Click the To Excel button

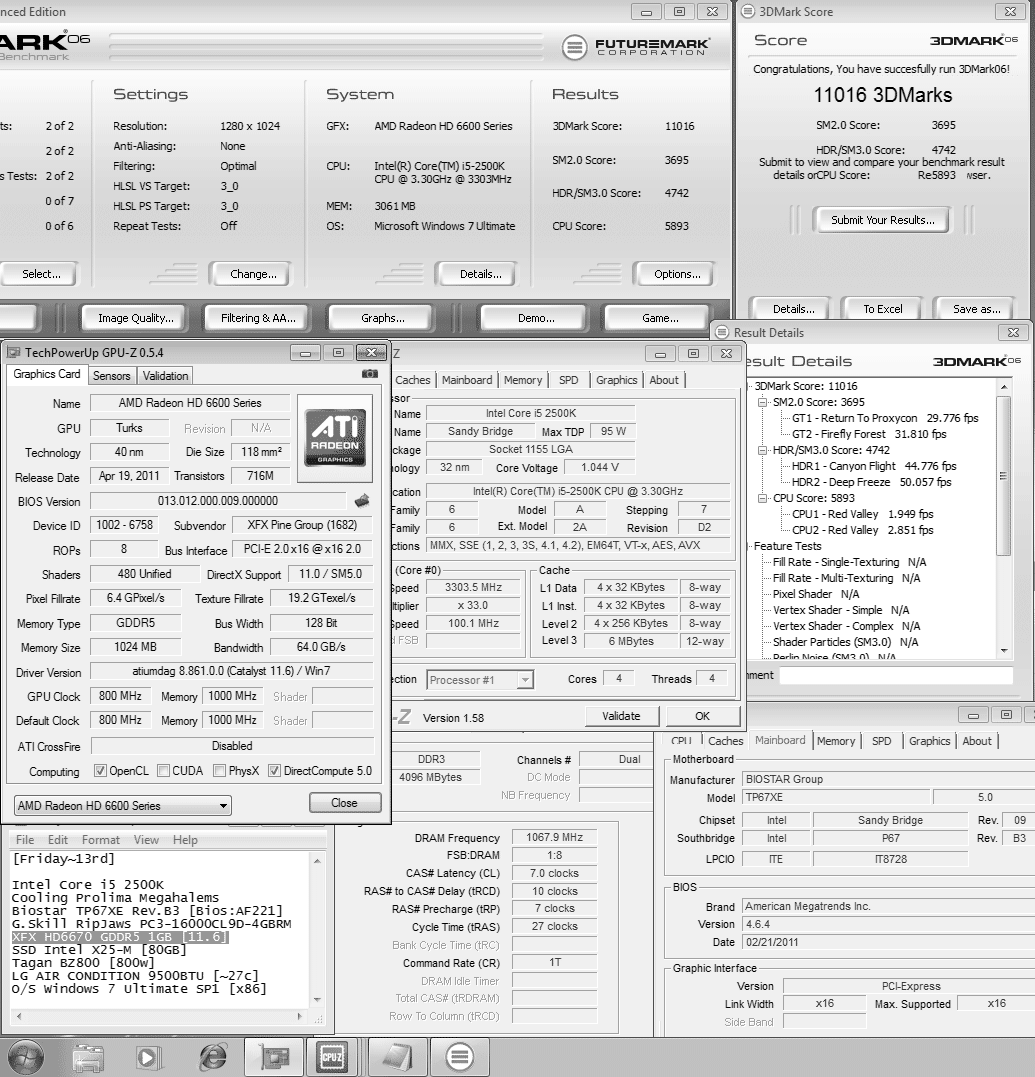click(883, 309)
